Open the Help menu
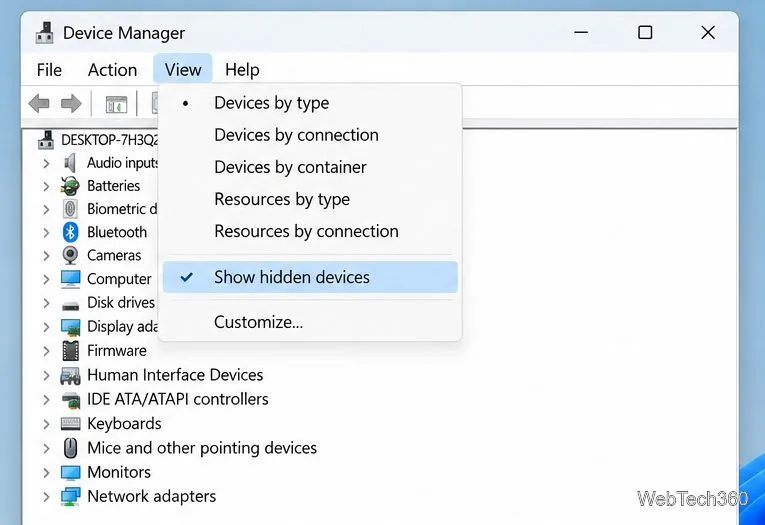This screenshot has height=525, width=765. pyautogui.click(x=242, y=70)
